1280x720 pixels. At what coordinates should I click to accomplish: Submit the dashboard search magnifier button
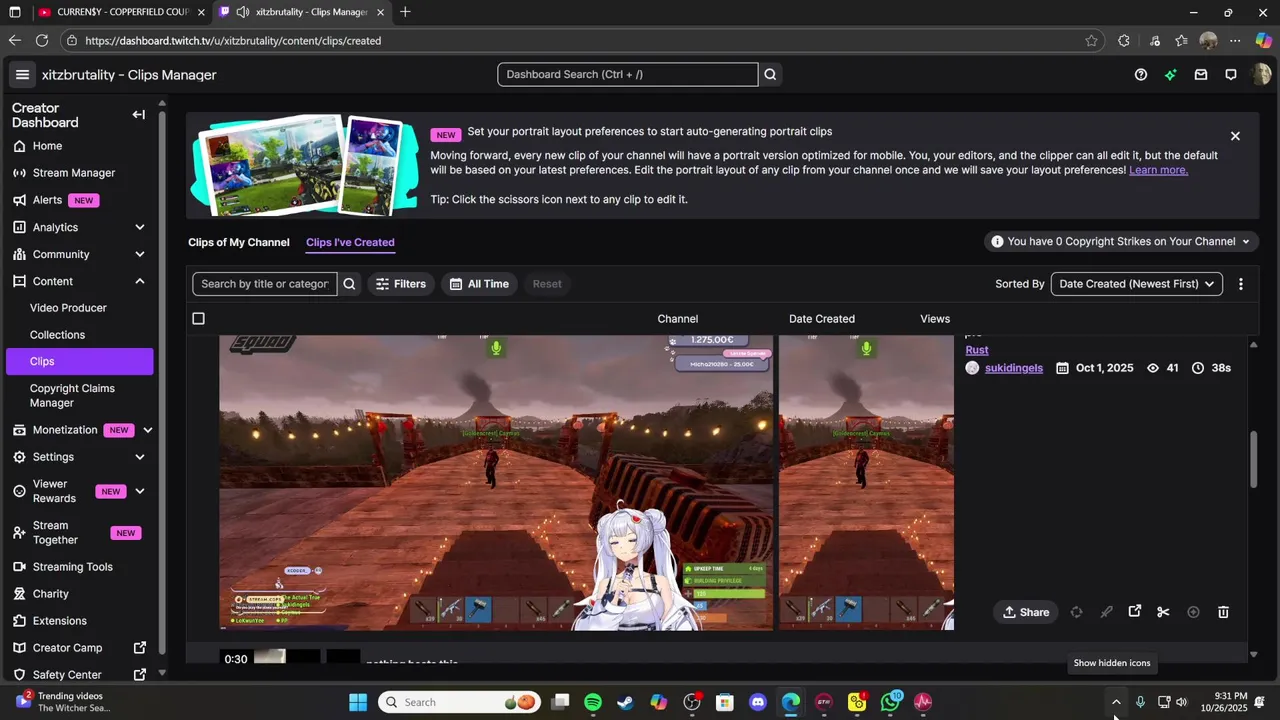coord(770,74)
